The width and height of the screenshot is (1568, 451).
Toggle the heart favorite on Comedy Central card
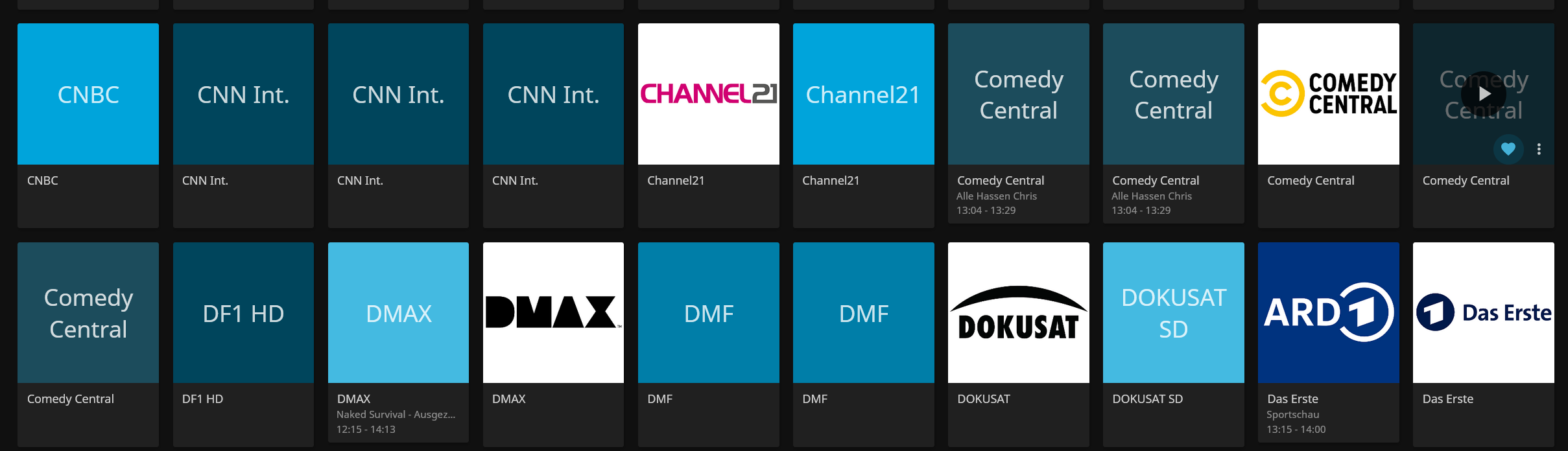pyautogui.click(x=1508, y=149)
